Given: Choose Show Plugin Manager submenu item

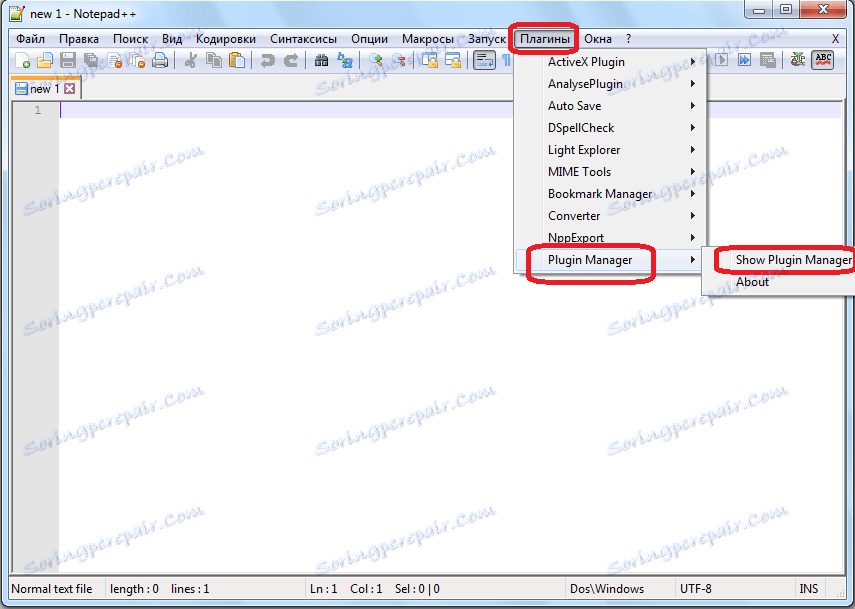Looking at the screenshot, I should tap(793, 260).
